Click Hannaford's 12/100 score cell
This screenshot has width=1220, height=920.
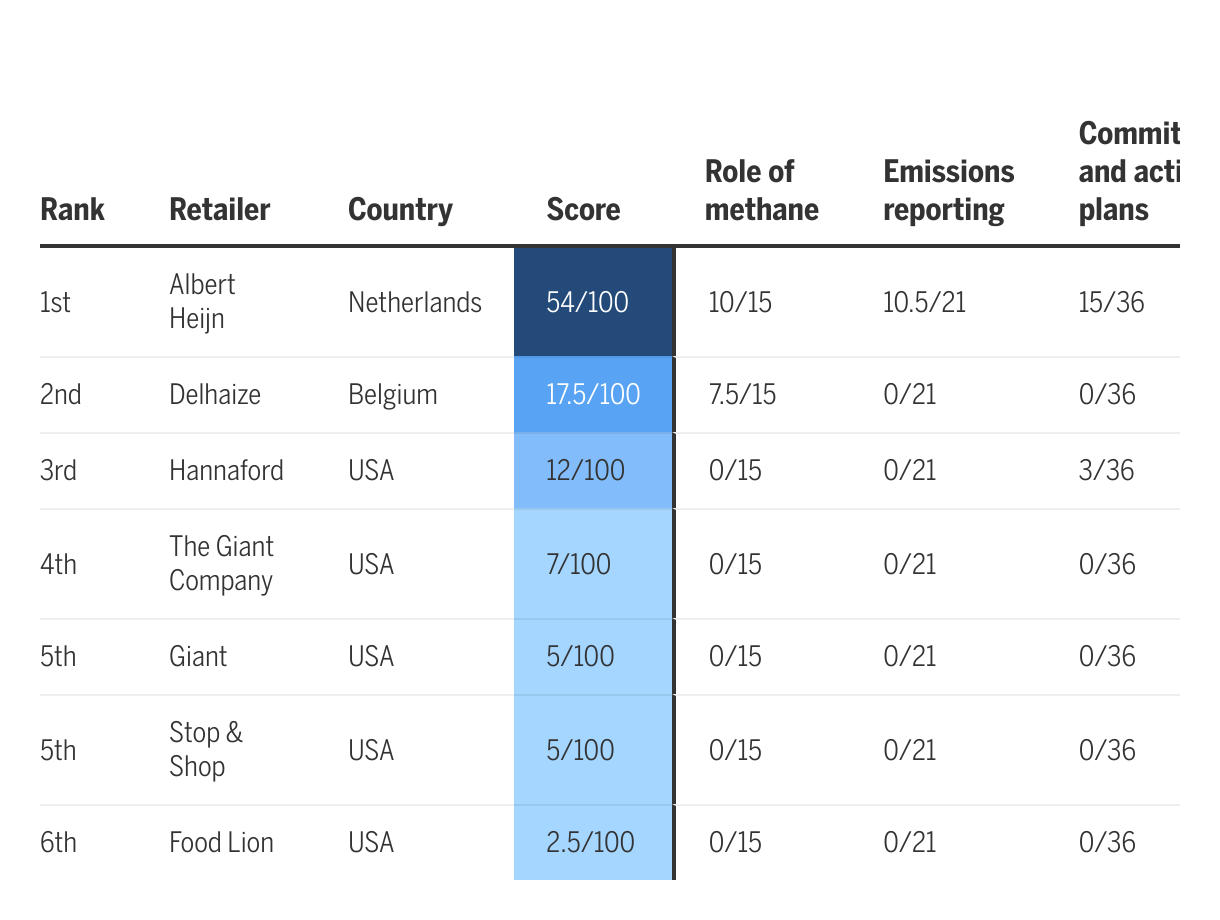(585, 470)
